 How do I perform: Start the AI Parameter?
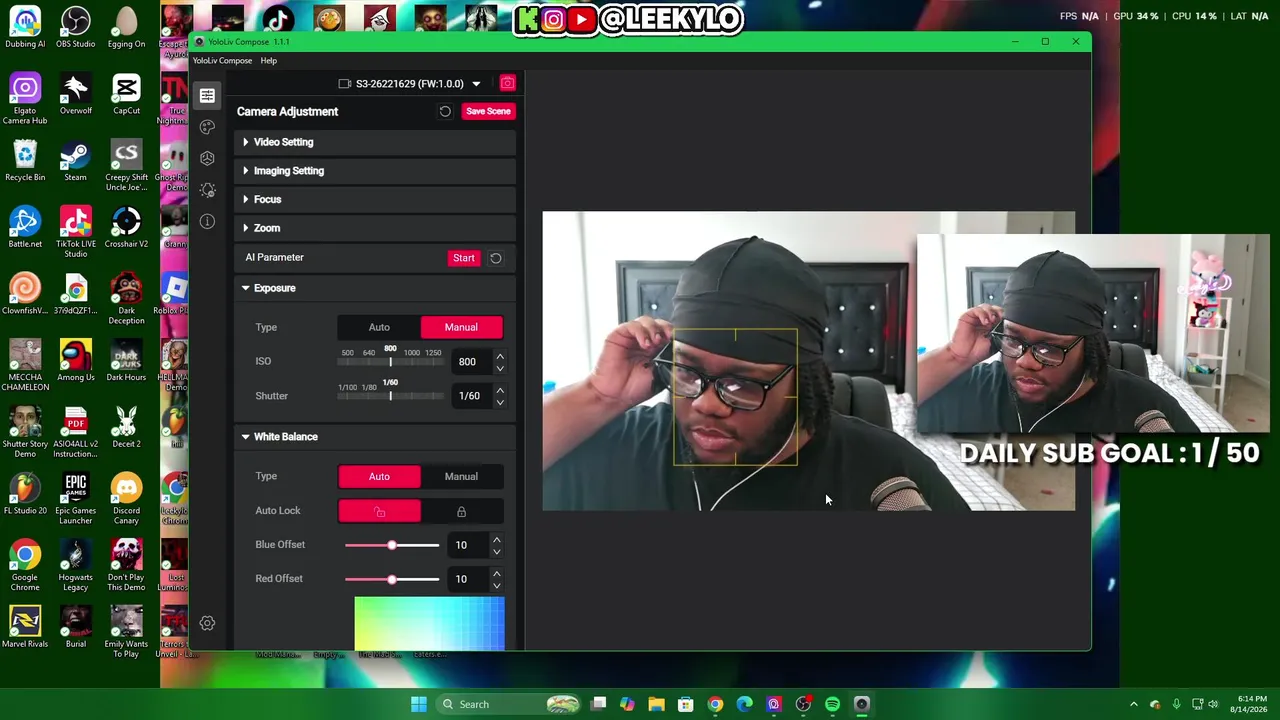(464, 258)
